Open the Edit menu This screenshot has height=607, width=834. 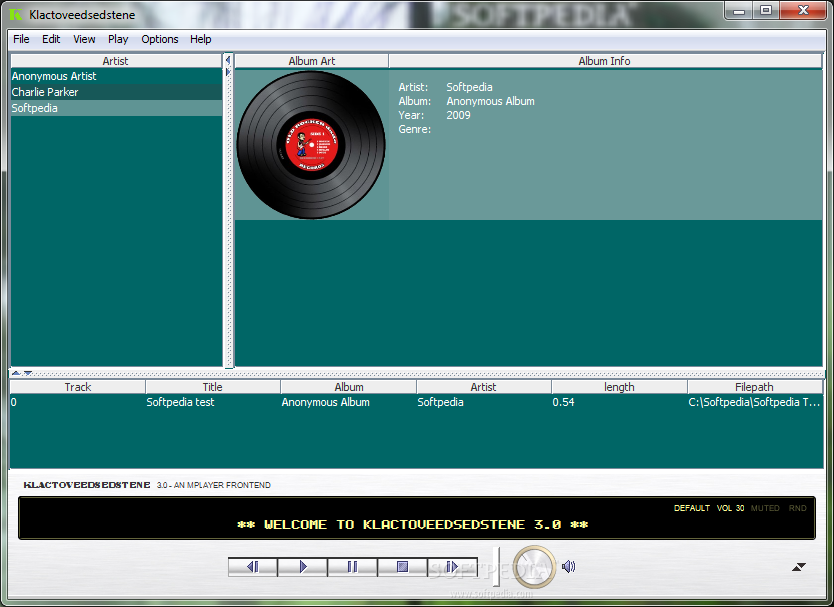pyautogui.click(x=51, y=39)
